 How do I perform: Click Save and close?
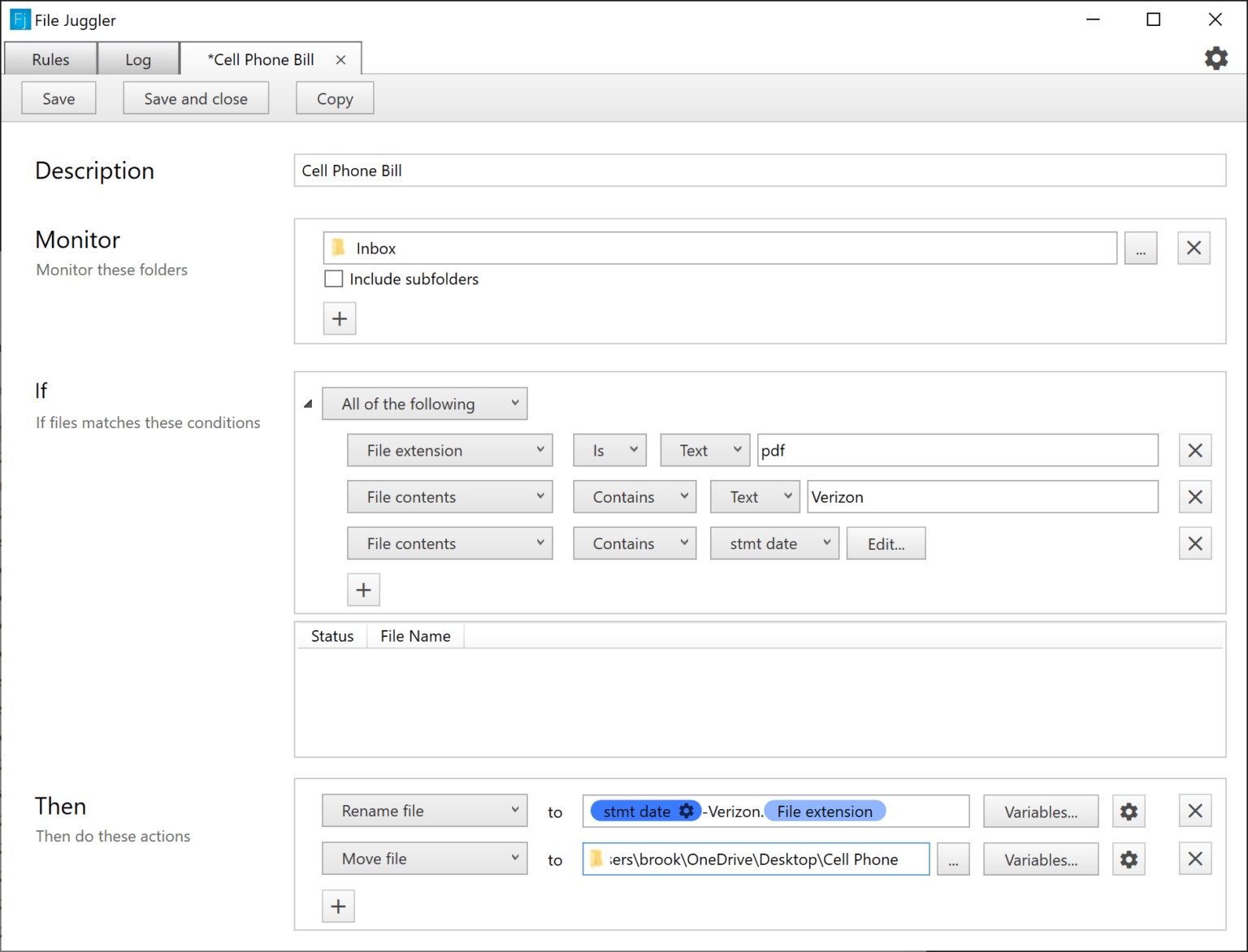point(195,97)
